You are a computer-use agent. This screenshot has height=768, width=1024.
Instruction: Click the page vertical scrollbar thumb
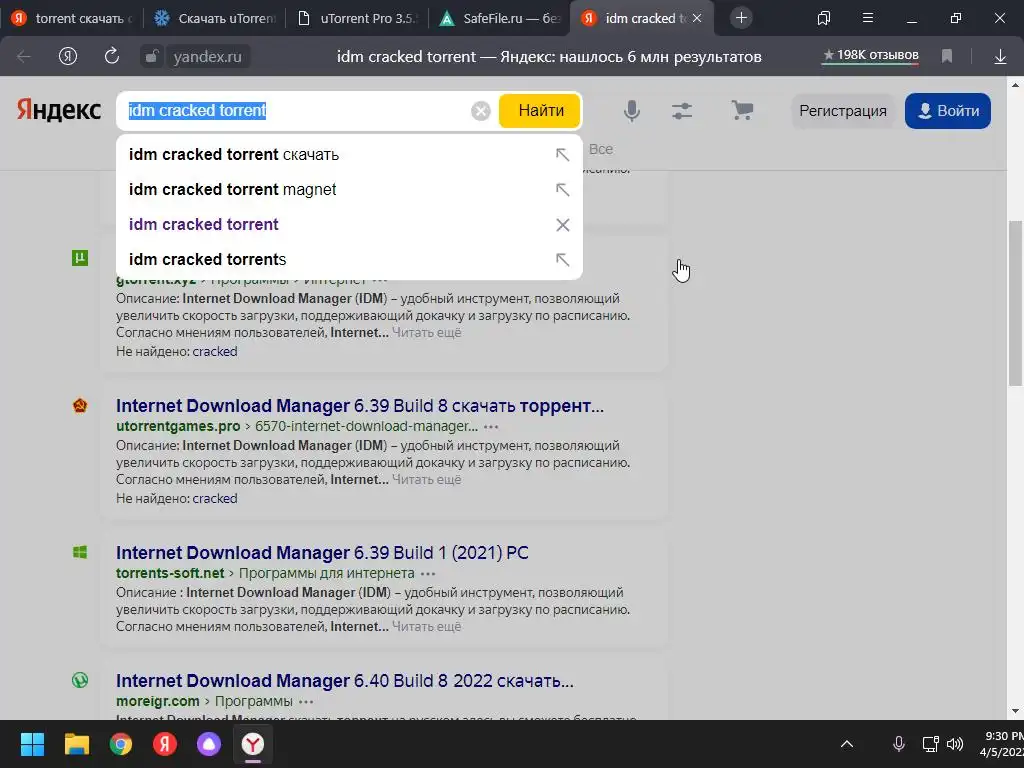point(1015,303)
